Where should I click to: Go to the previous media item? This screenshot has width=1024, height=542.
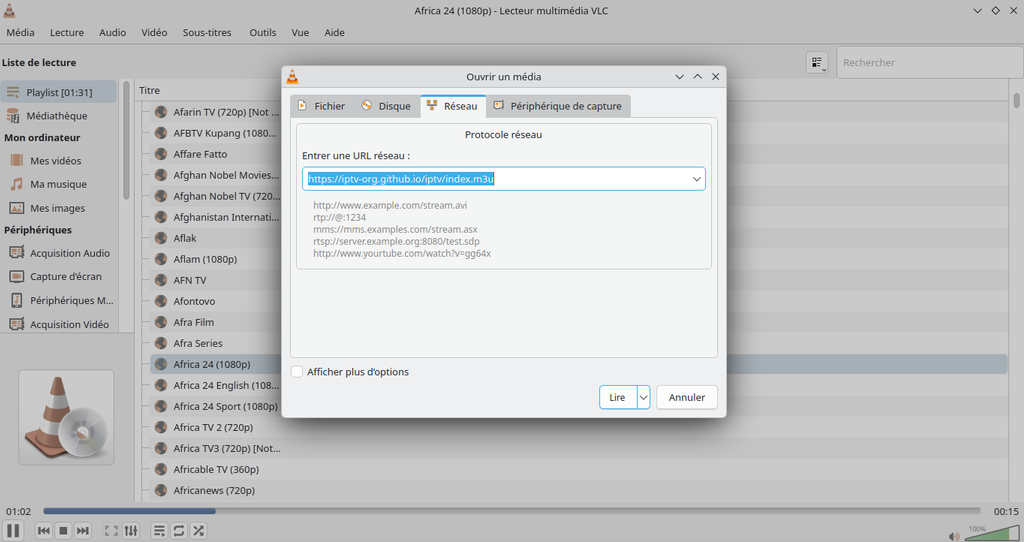pyautogui.click(x=44, y=531)
